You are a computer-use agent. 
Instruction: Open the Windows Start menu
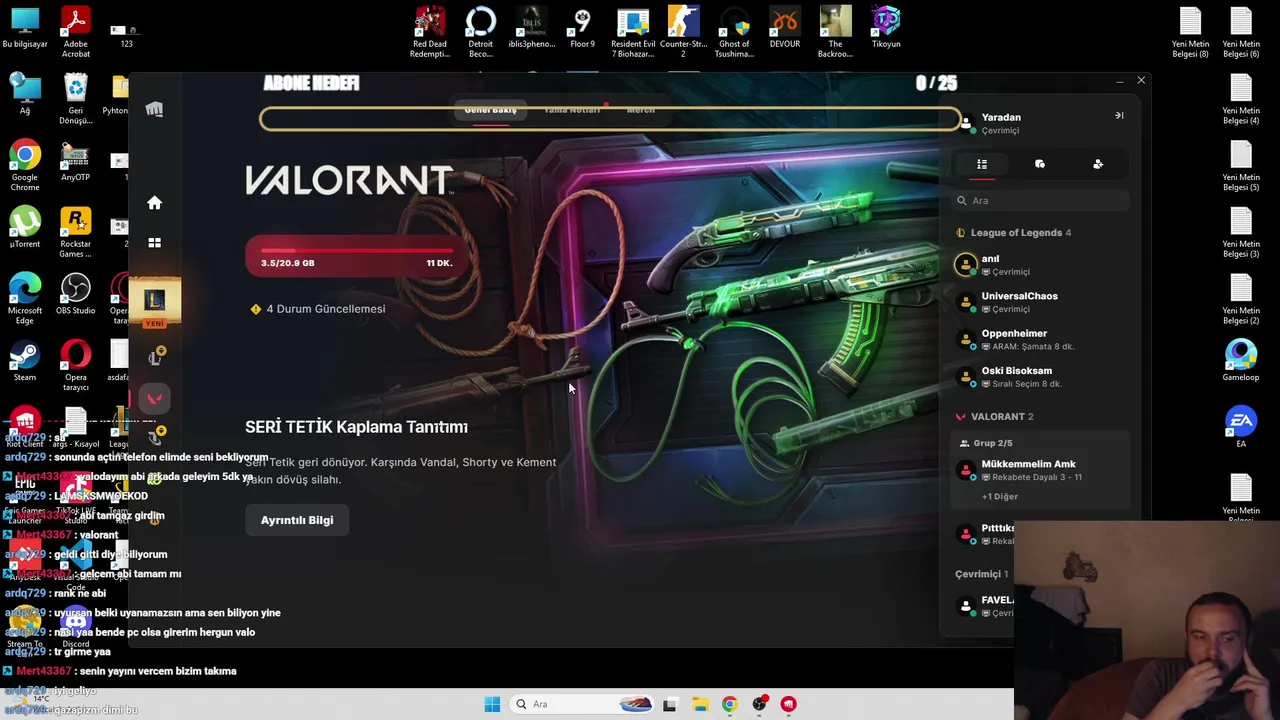492,704
